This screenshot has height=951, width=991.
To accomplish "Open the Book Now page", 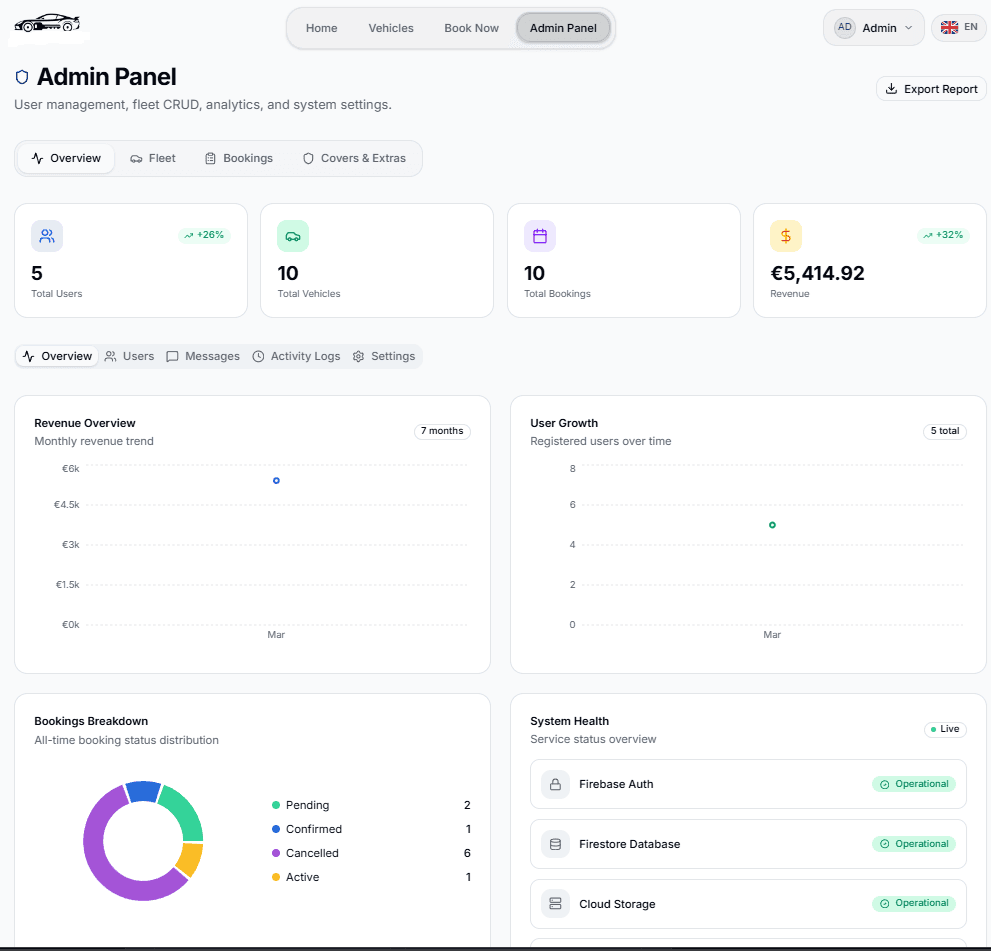I will pyautogui.click(x=471, y=27).
